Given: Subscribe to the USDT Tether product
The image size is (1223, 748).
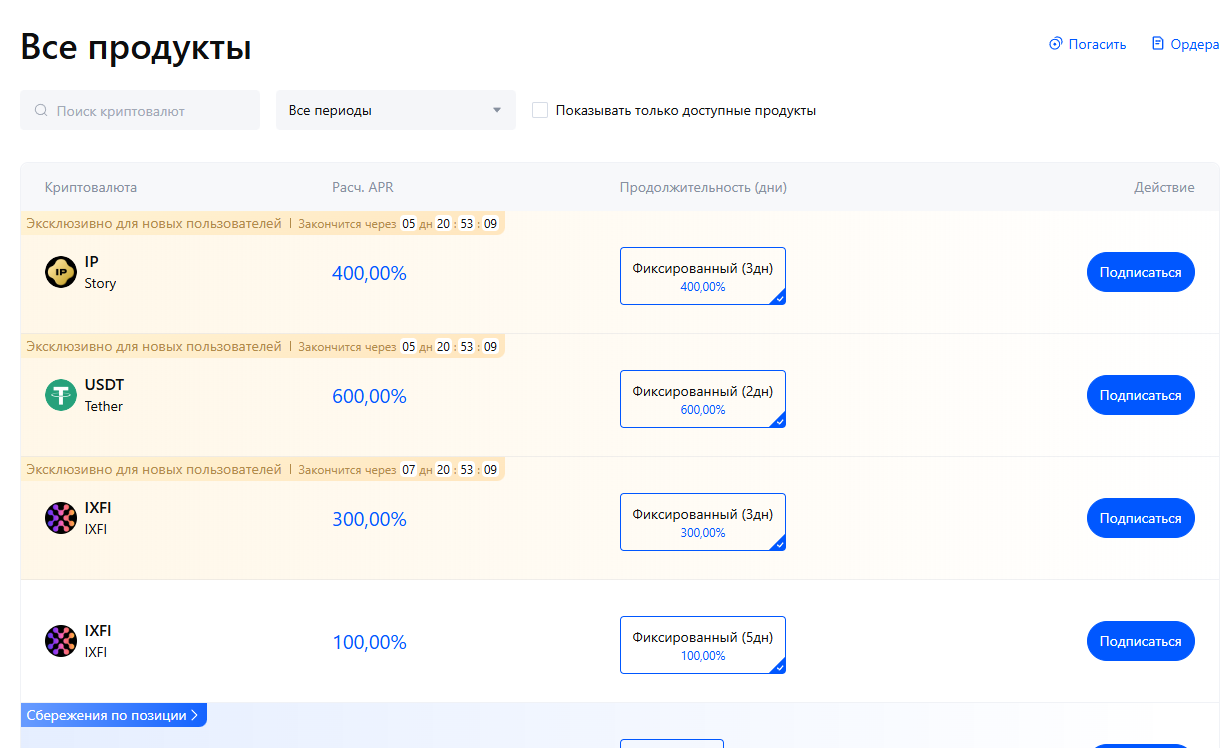Looking at the screenshot, I should point(1141,395).
